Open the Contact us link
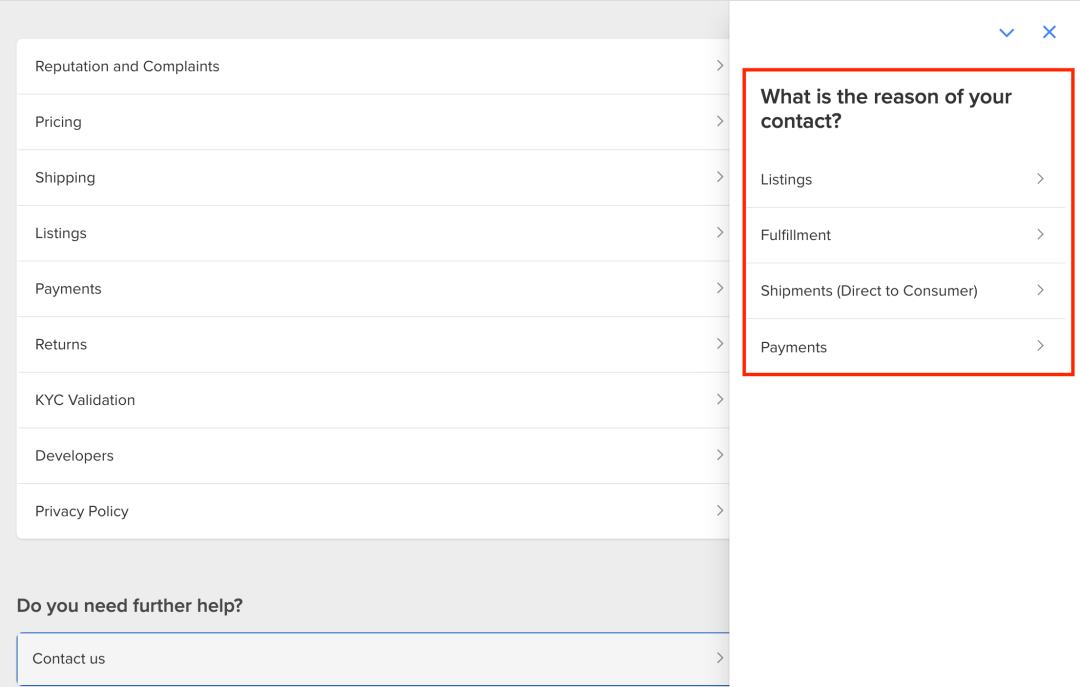1080x687 pixels. 69,659
